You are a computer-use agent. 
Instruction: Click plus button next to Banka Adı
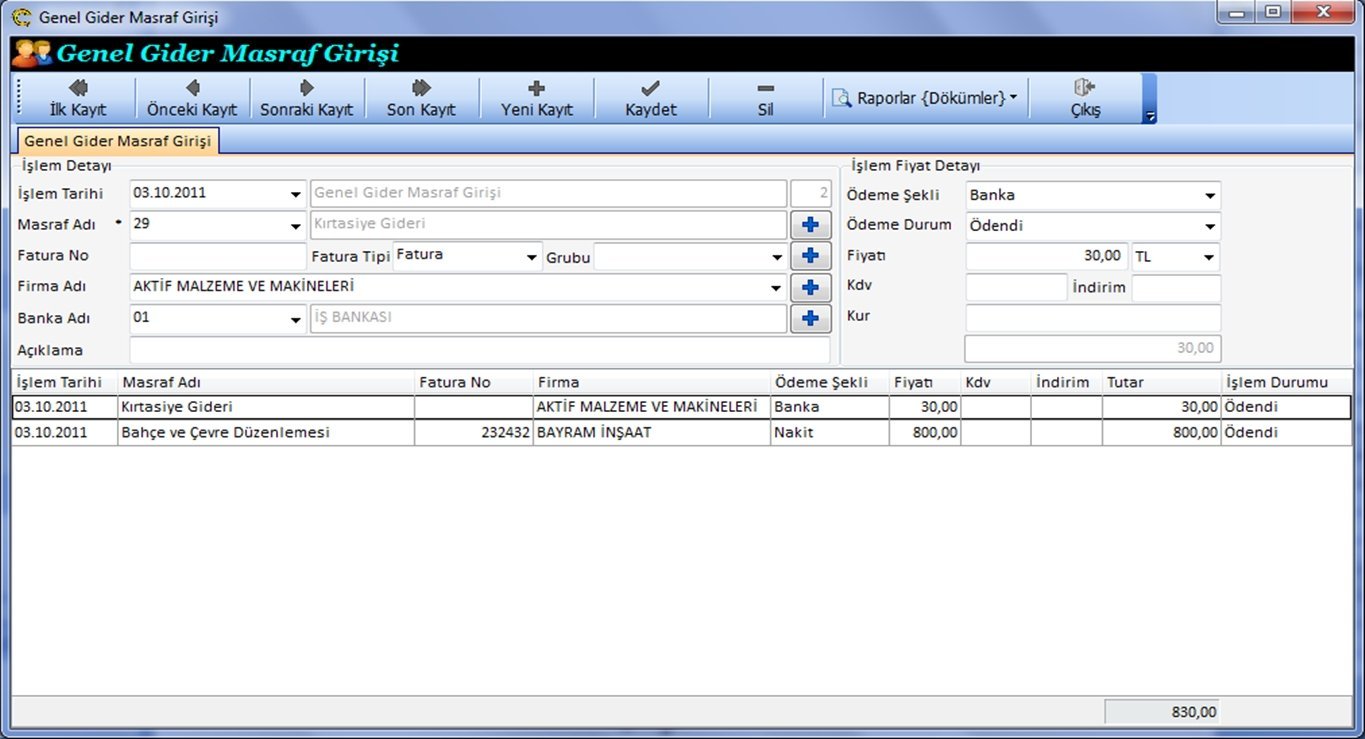(x=810, y=319)
